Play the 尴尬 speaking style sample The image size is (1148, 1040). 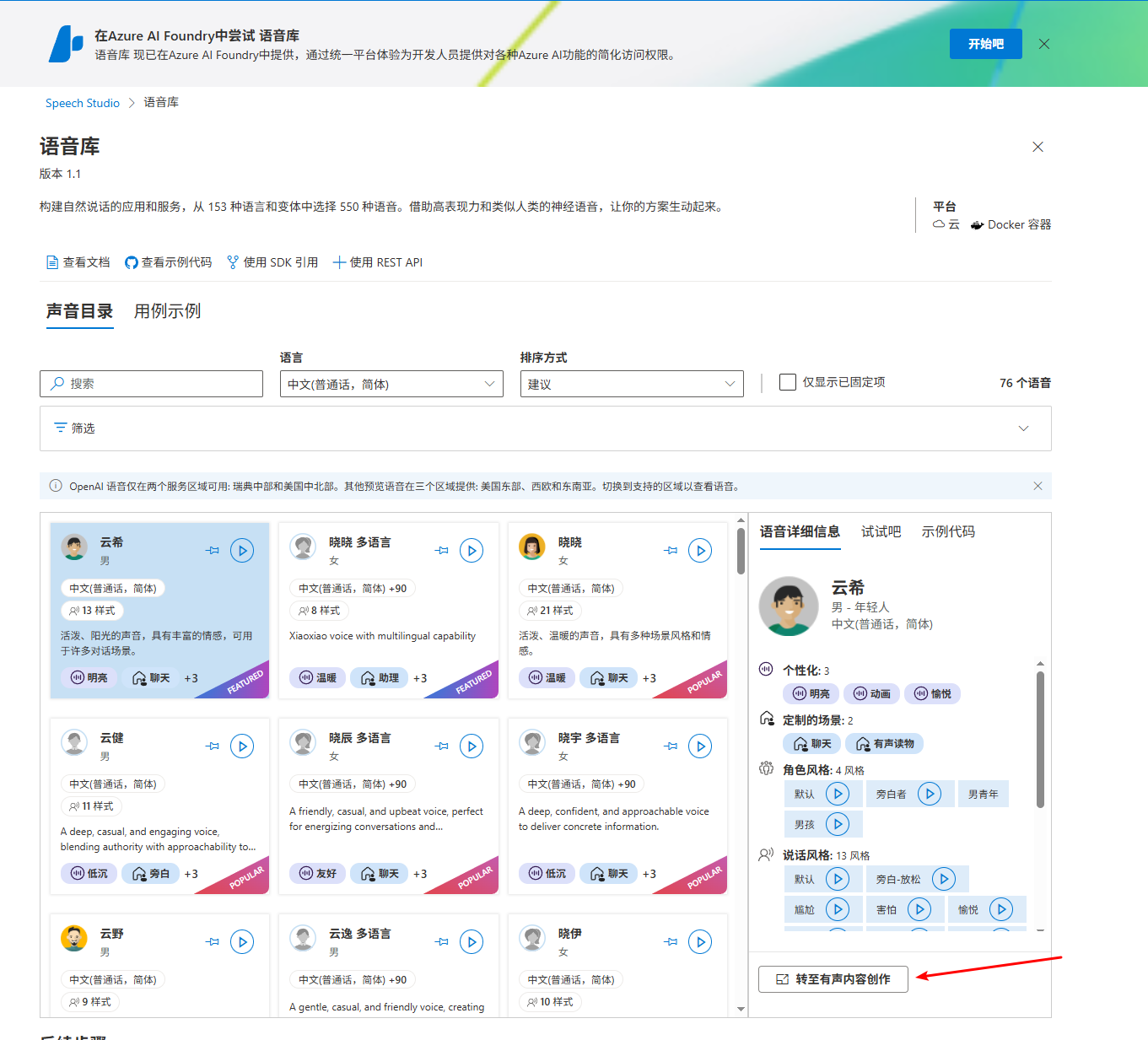coord(838,909)
